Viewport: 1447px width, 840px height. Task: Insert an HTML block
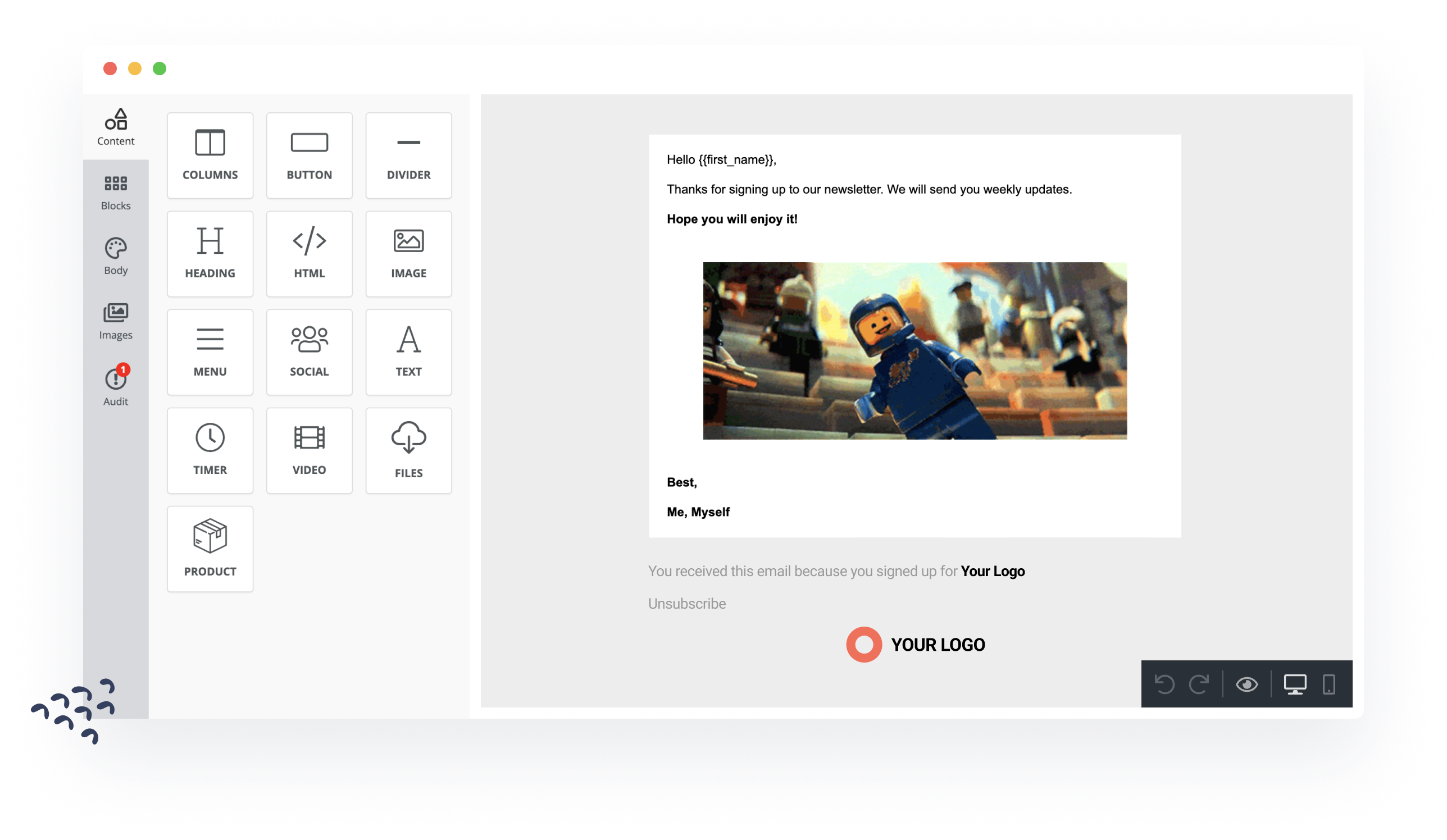[309, 253]
